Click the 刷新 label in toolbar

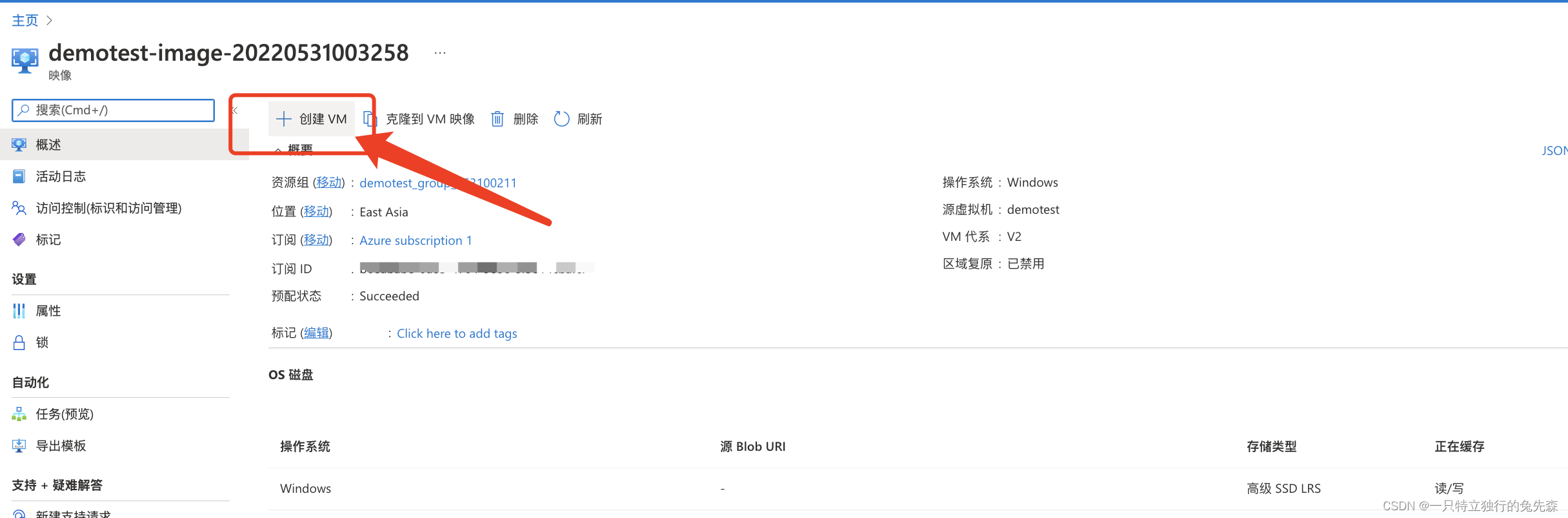coord(590,119)
